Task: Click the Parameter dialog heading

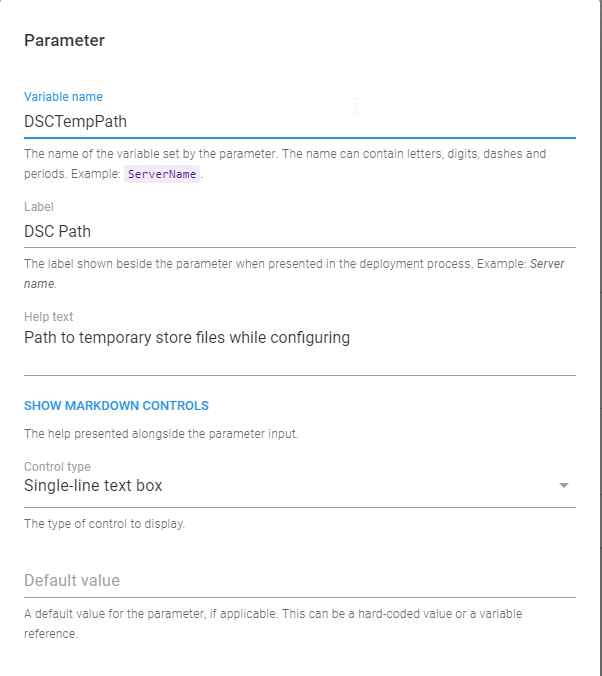Action: pos(64,41)
